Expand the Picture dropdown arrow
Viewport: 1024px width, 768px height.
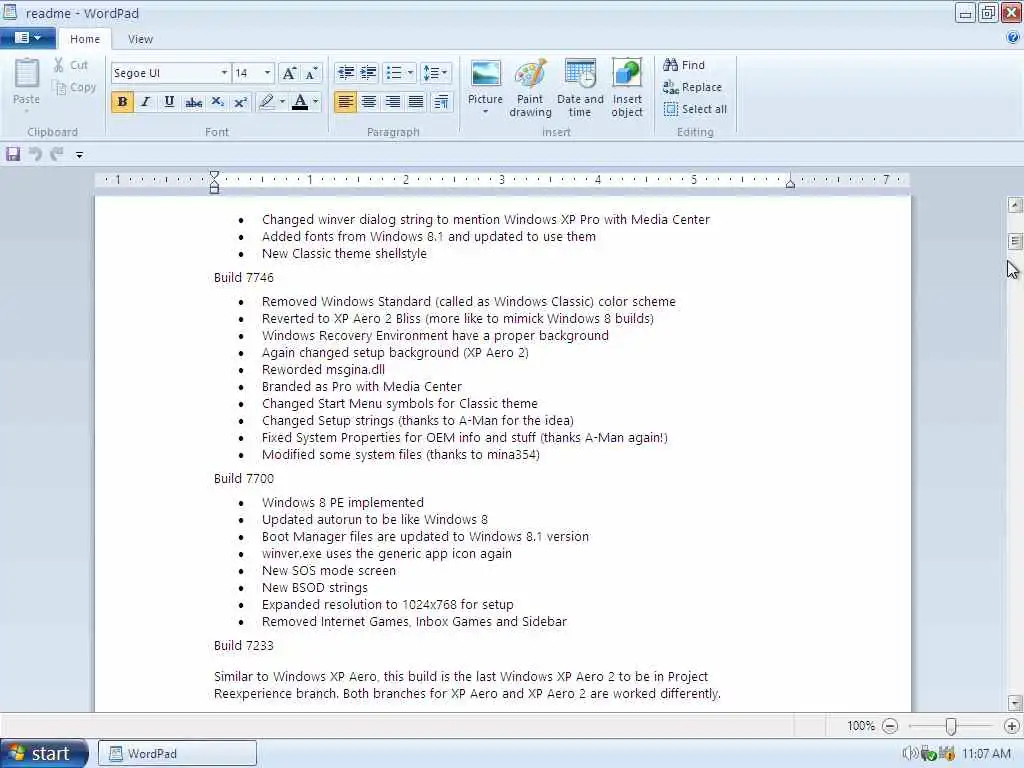[x=485, y=112]
